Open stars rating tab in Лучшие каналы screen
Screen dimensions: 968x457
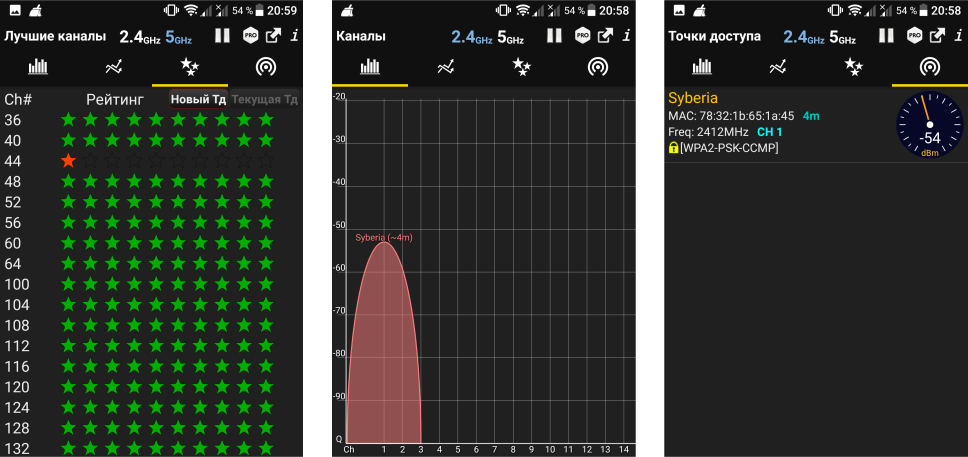click(190, 67)
